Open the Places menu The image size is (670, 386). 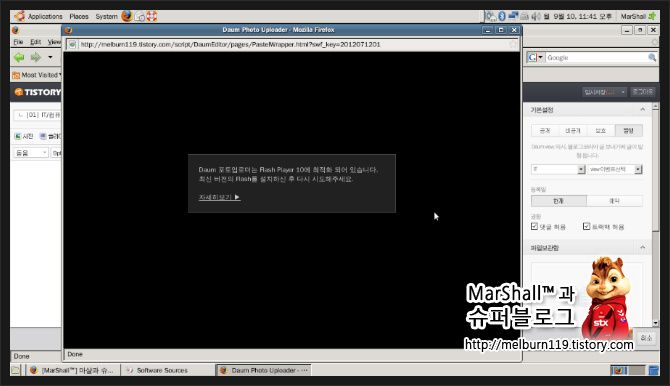pos(79,17)
